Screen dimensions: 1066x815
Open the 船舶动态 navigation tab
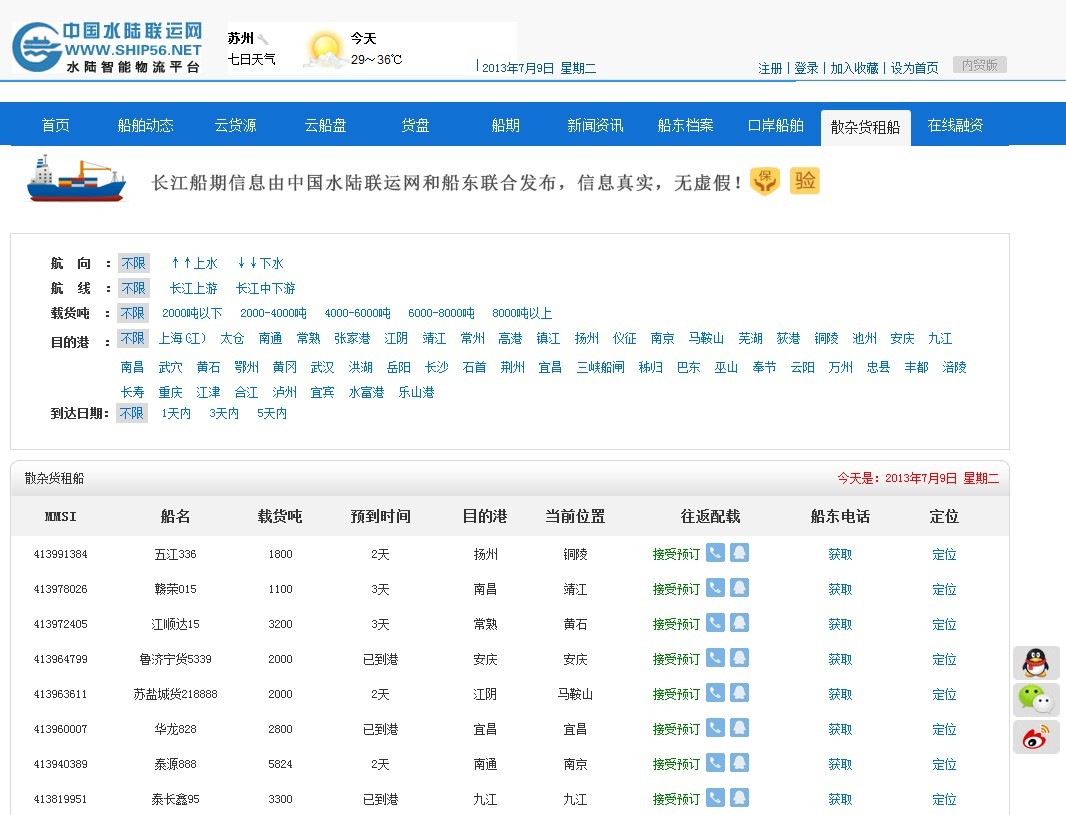click(145, 125)
